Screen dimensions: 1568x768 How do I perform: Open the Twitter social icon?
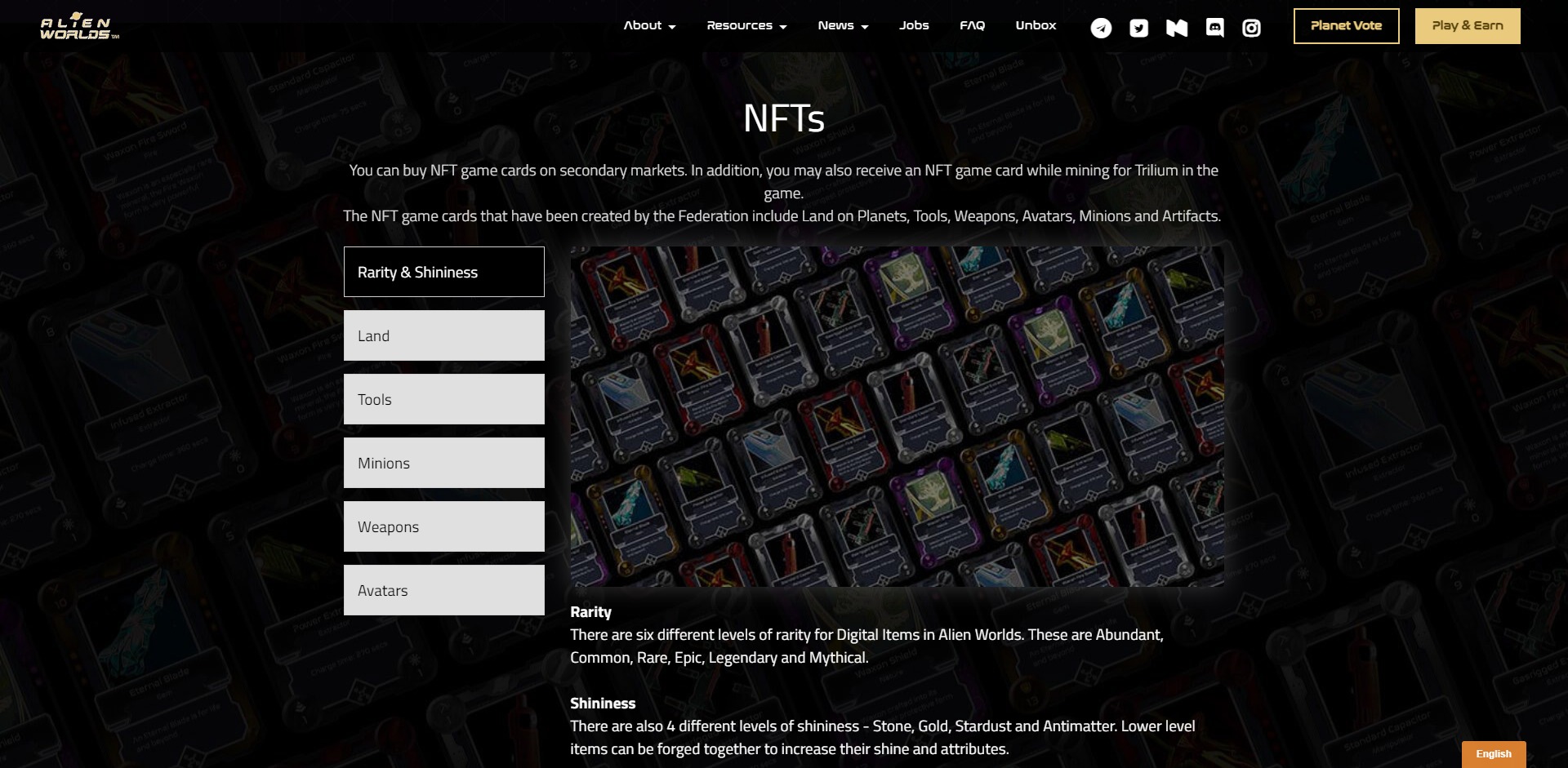pos(1138,29)
